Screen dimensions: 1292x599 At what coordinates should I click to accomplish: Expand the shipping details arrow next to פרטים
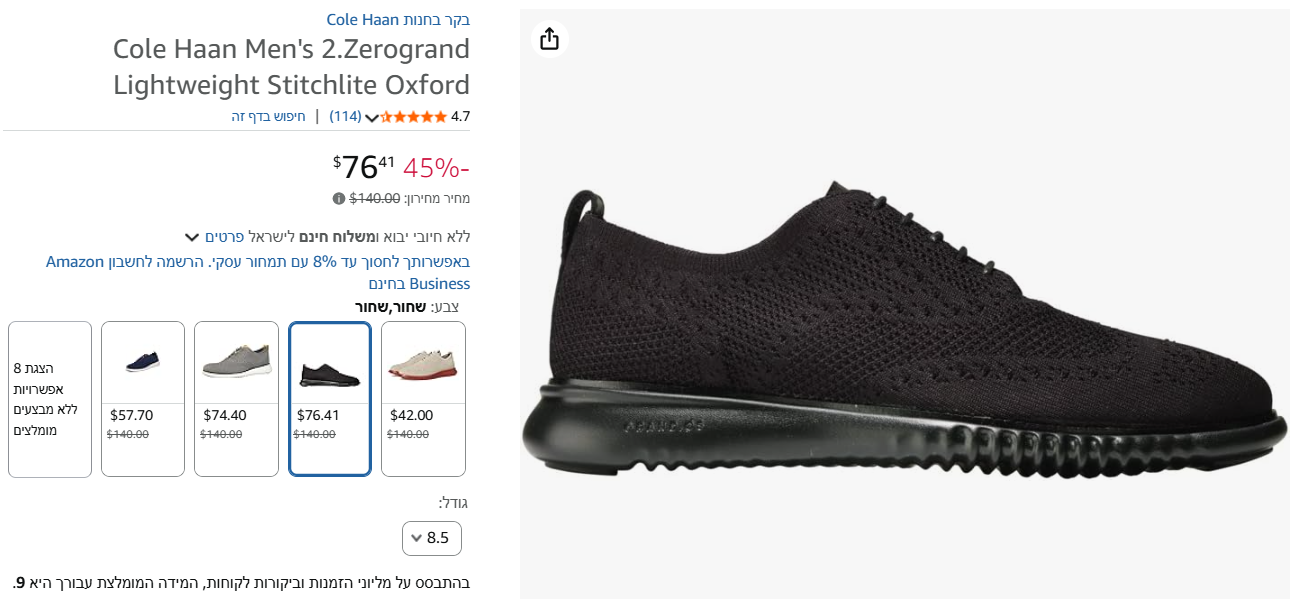pyautogui.click(x=192, y=237)
